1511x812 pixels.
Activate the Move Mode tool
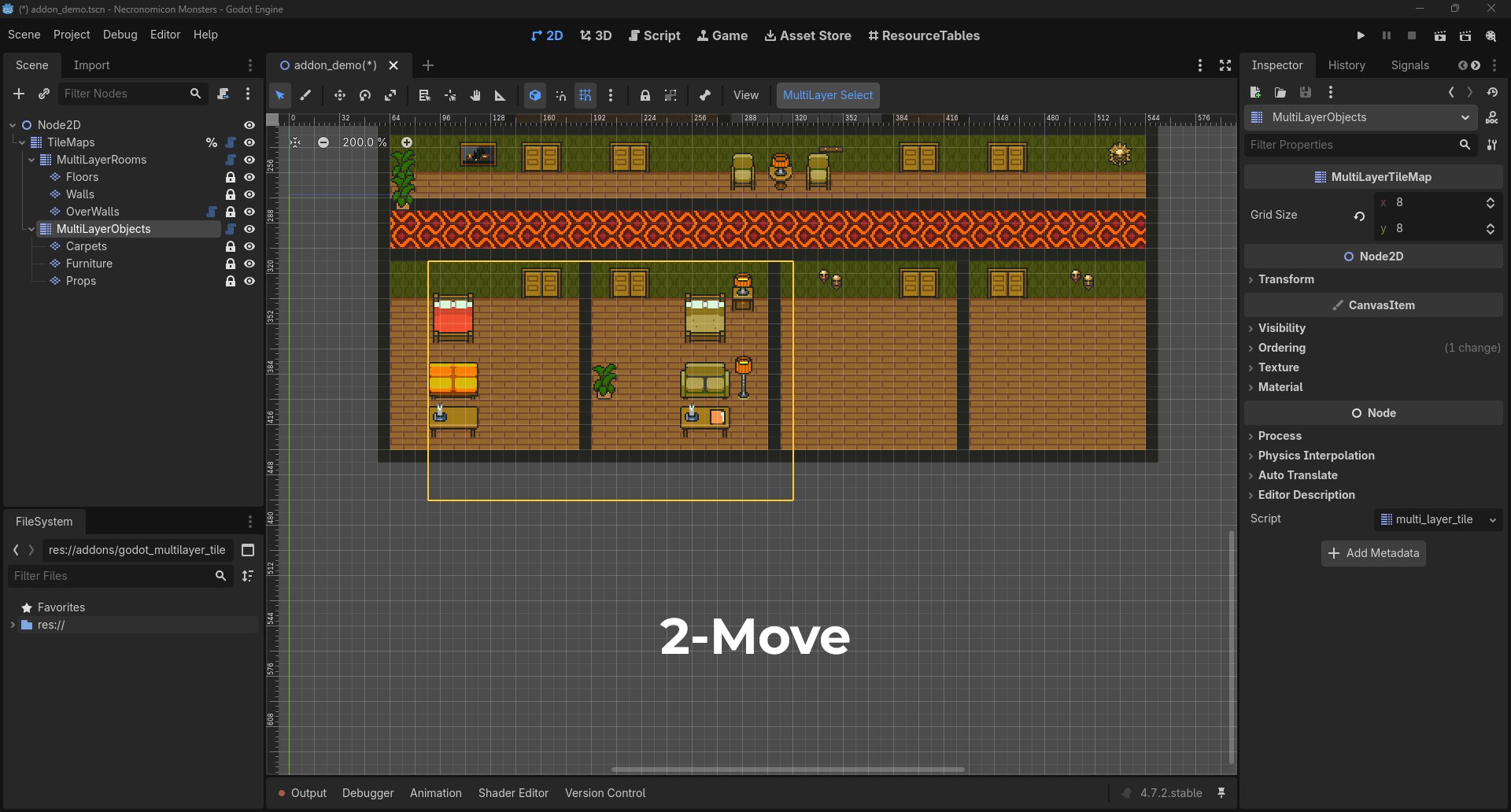(340, 95)
